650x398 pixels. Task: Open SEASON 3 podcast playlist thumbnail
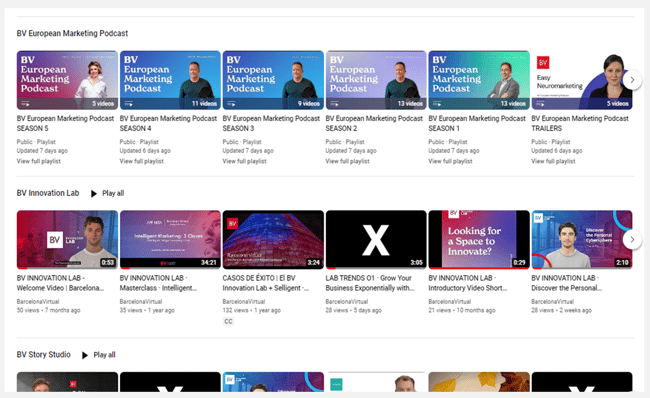pyautogui.click(x=273, y=80)
